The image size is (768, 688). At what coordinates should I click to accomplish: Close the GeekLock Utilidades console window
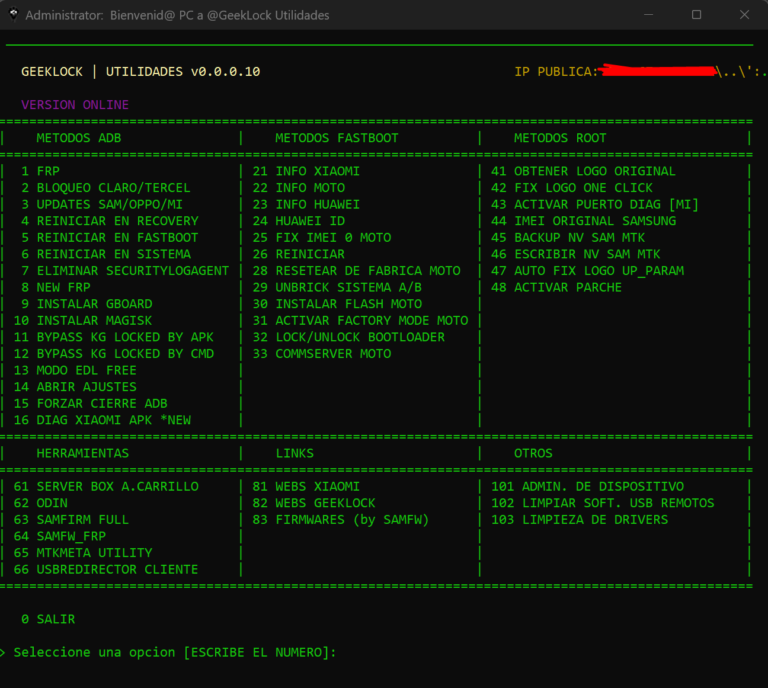[x=743, y=15]
